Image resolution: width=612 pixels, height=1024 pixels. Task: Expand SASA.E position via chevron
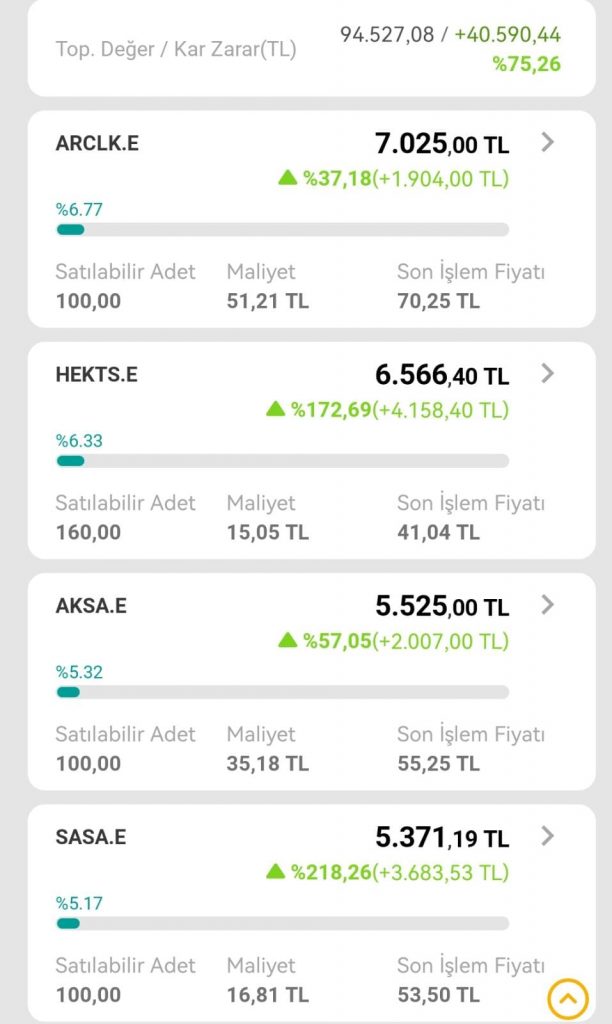coord(547,836)
